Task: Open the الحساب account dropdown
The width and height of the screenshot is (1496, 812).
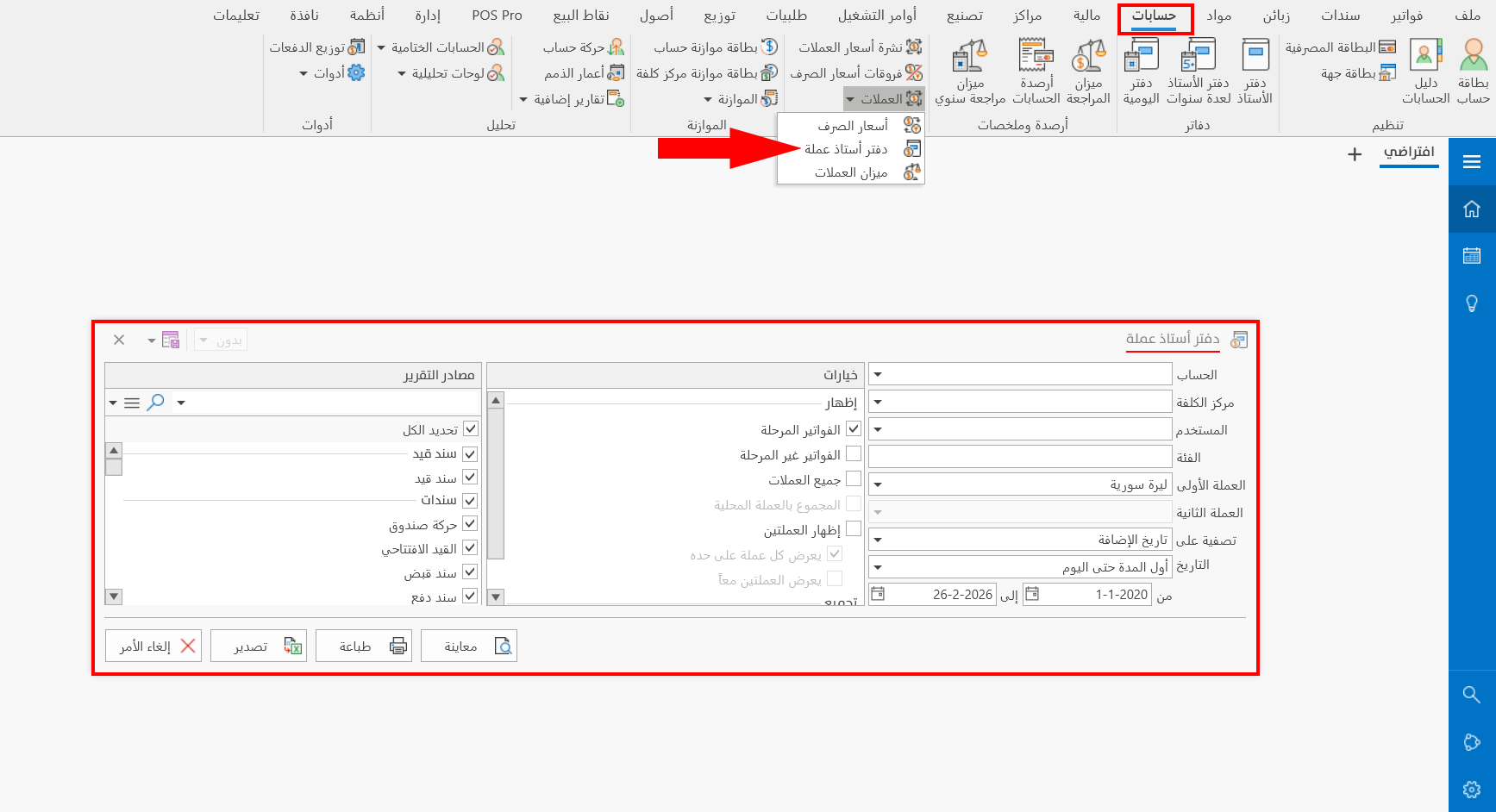Action: [x=878, y=374]
